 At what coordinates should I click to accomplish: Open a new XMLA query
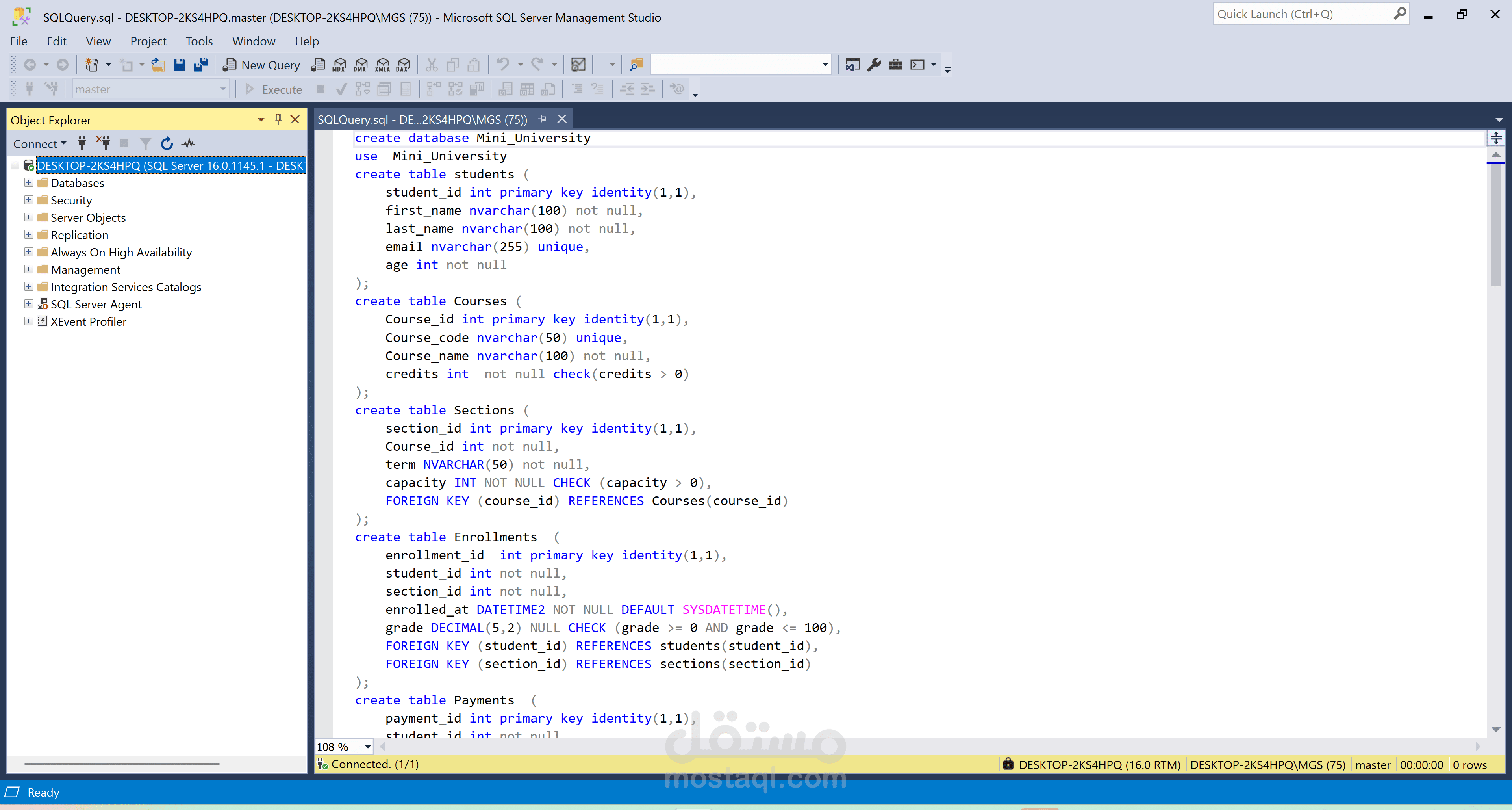click(382, 65)
